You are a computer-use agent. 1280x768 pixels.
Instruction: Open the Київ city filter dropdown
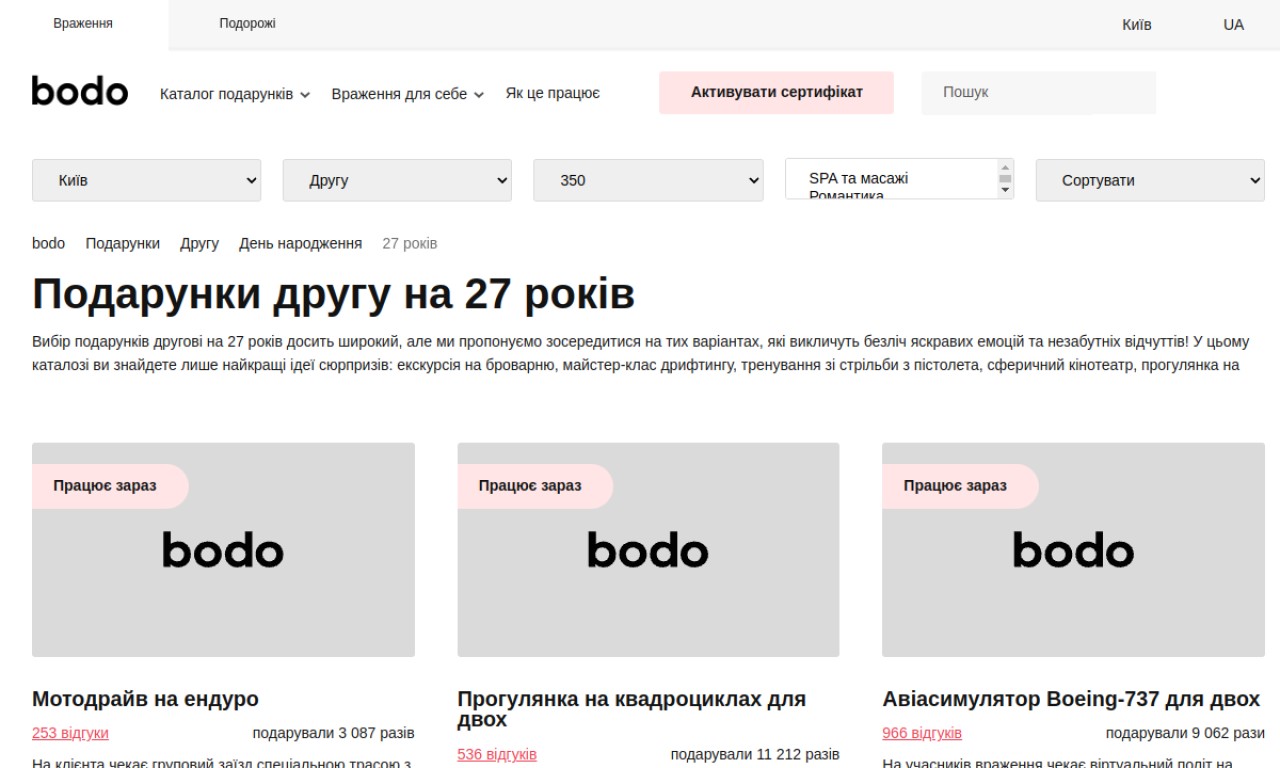point(147,180)
